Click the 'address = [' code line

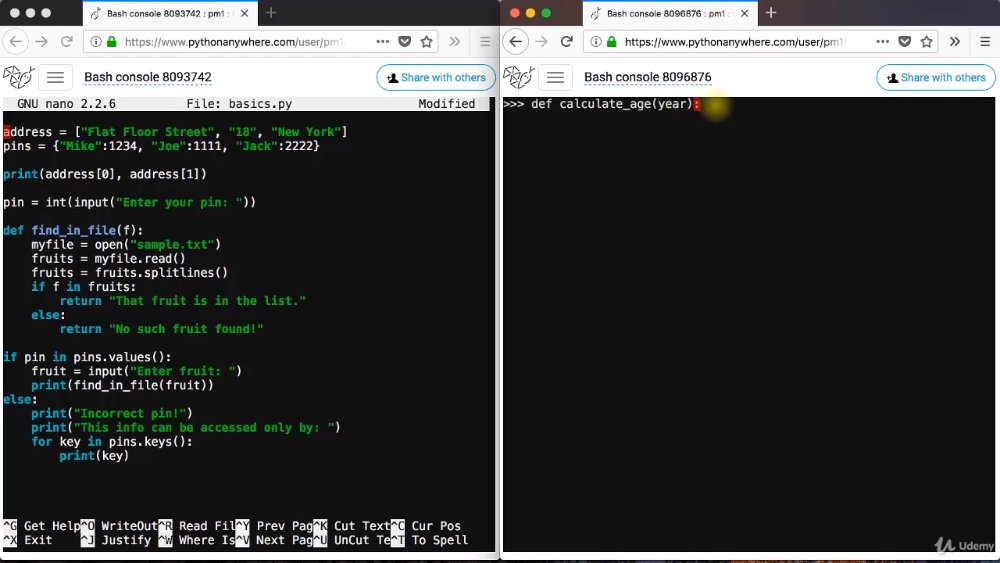click(x=175, y=132)
